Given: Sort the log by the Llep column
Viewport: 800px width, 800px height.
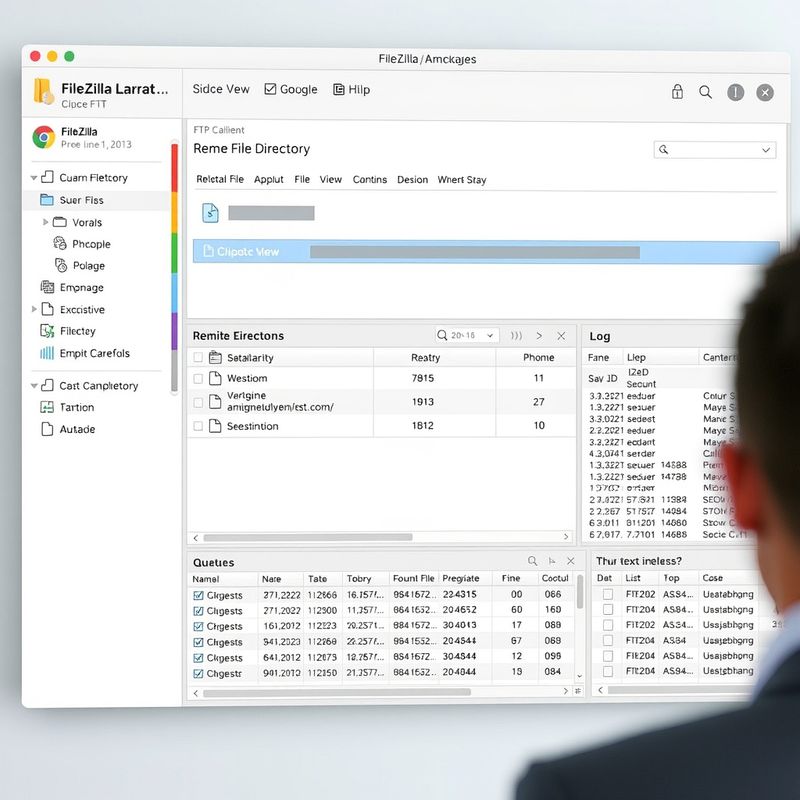Looking at the screenshot, I should click(x=636, y=358).
